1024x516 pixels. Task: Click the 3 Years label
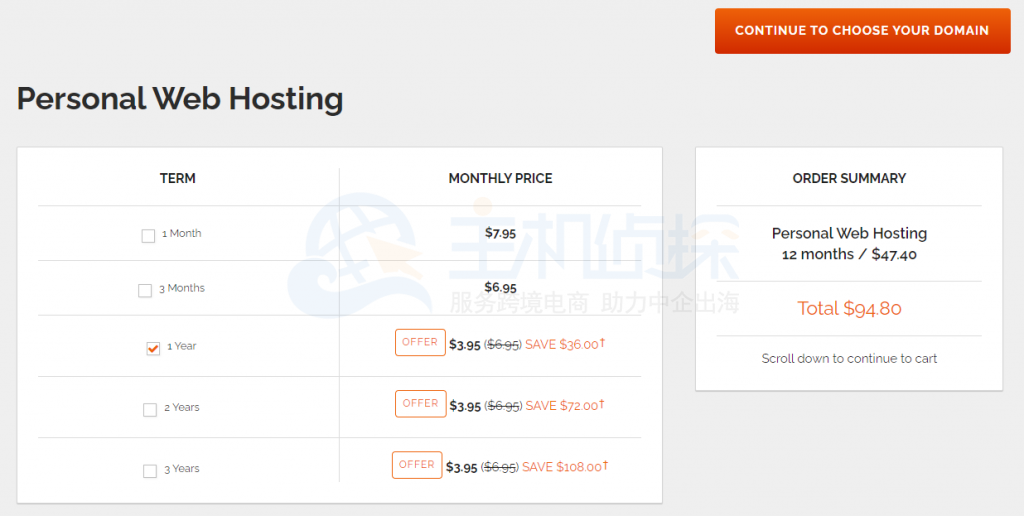pos(182,469)
